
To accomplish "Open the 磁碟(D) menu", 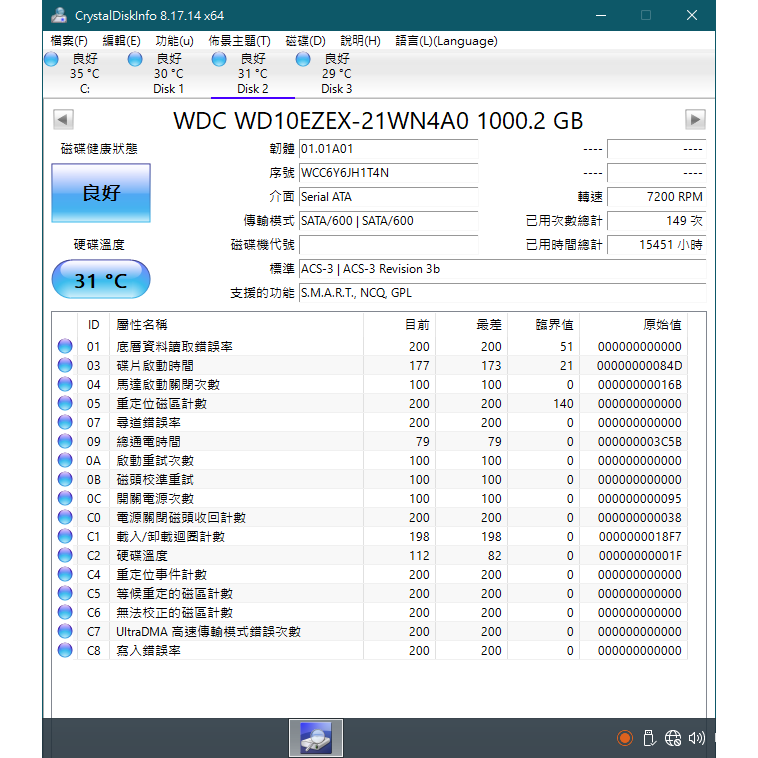I will click(x=305, y=41).
